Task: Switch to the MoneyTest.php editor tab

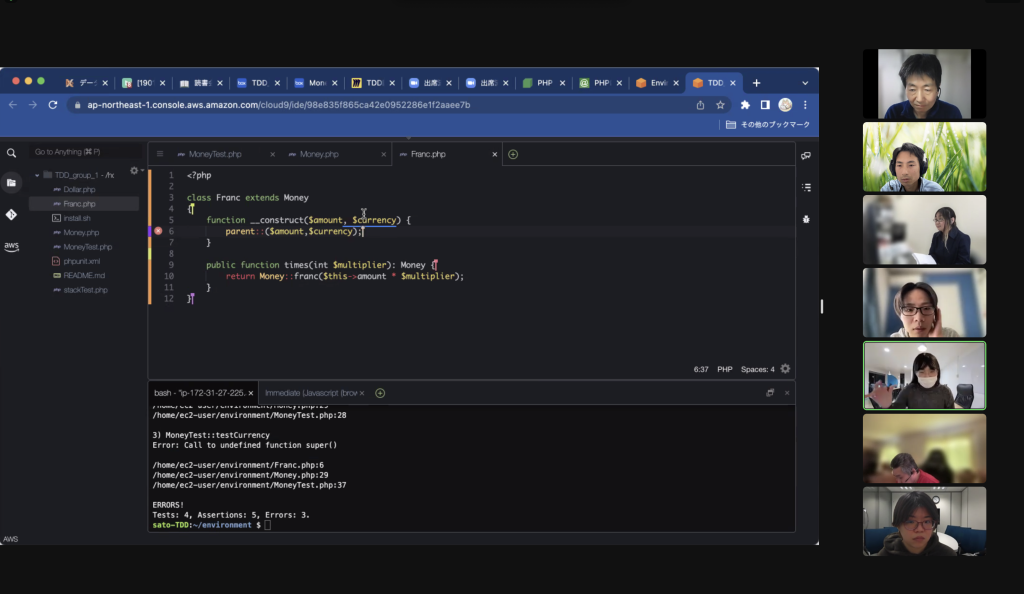Action: coord(215,155)
